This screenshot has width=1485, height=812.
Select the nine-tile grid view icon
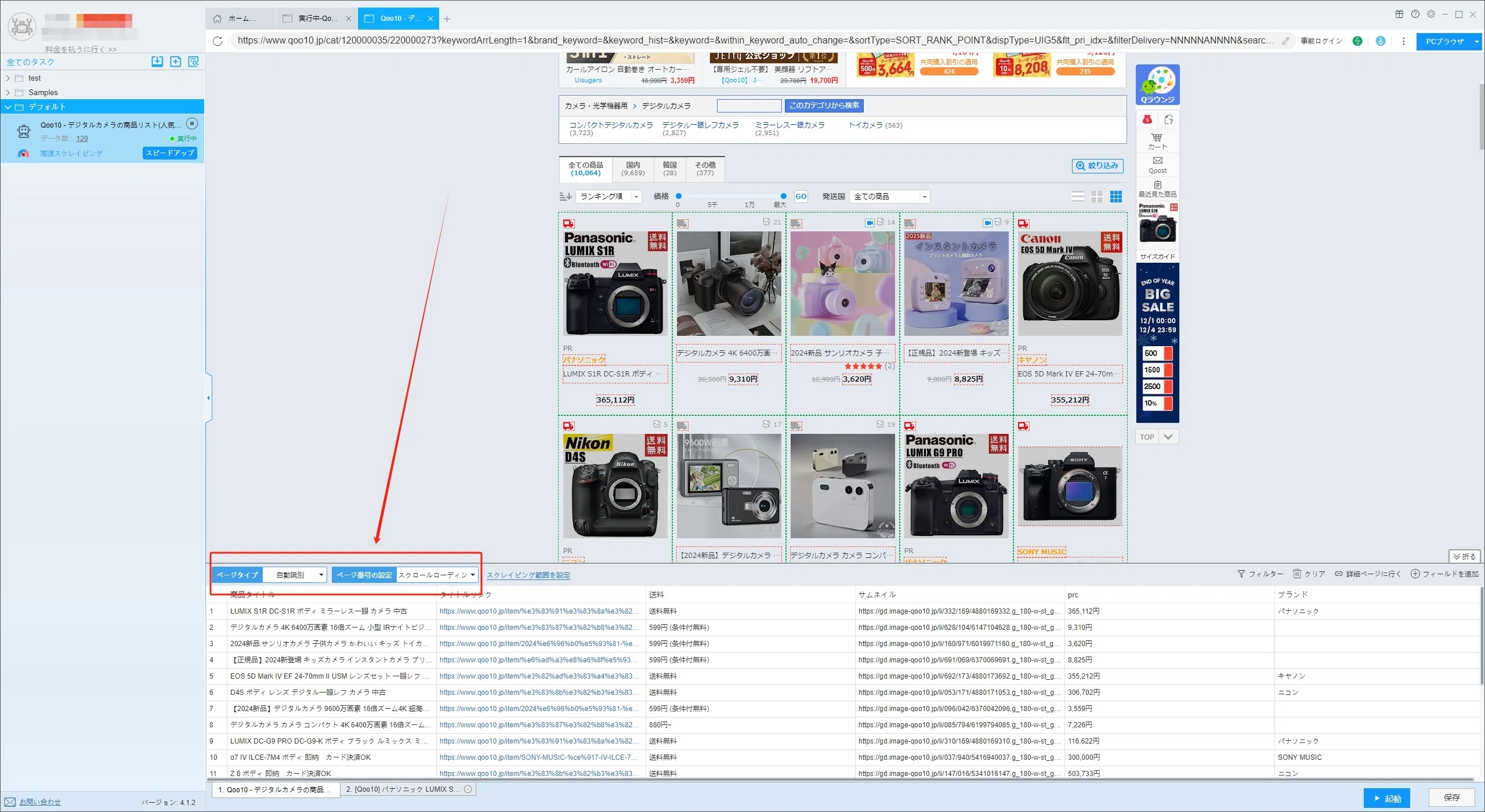[1116, 197]
